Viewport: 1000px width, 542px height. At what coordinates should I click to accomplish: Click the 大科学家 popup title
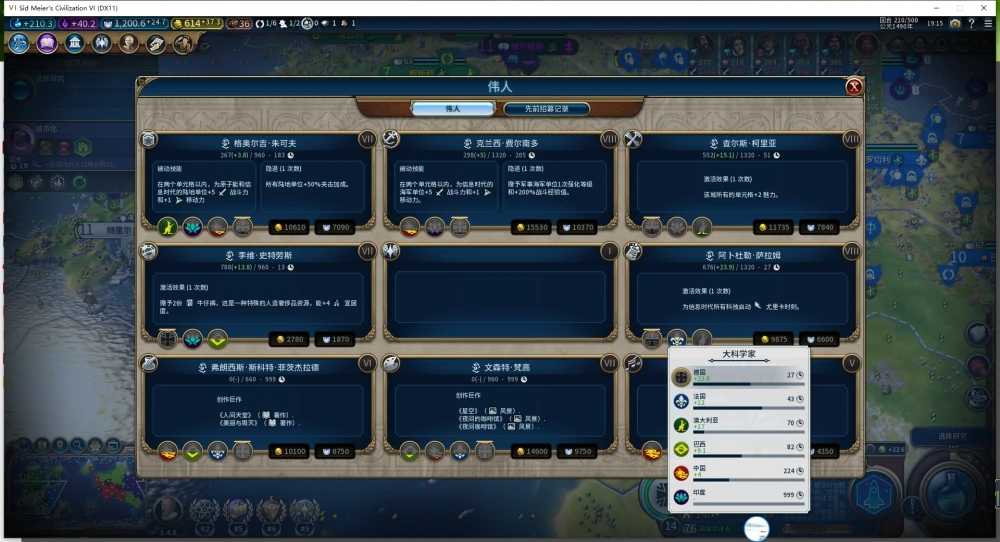tap(739, 354)
